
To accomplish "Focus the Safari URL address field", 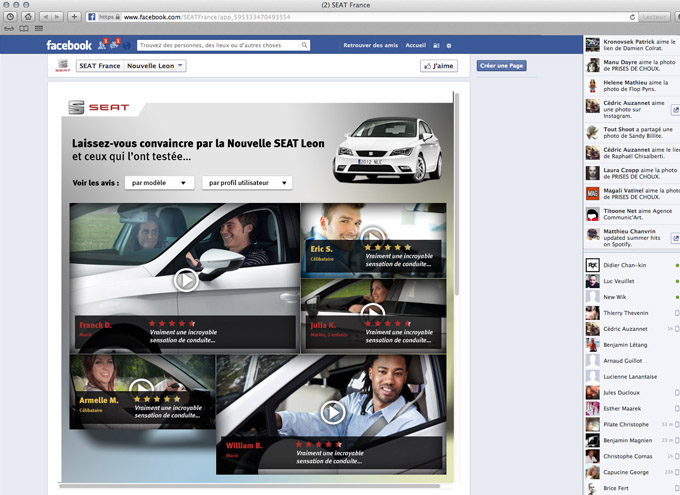I will coord(358,17).
